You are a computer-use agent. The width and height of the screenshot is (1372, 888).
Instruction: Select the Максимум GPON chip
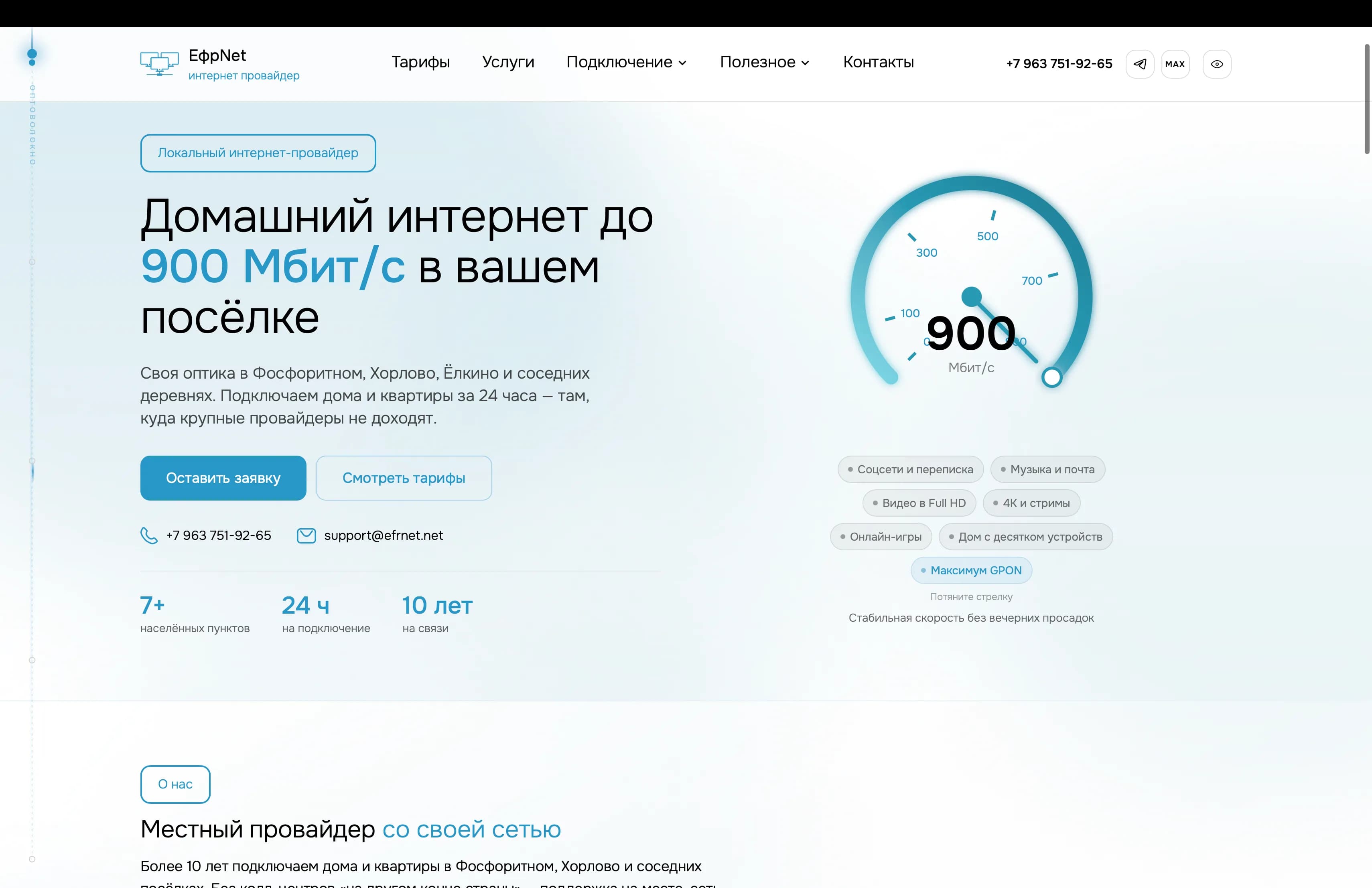click(971, 570)
